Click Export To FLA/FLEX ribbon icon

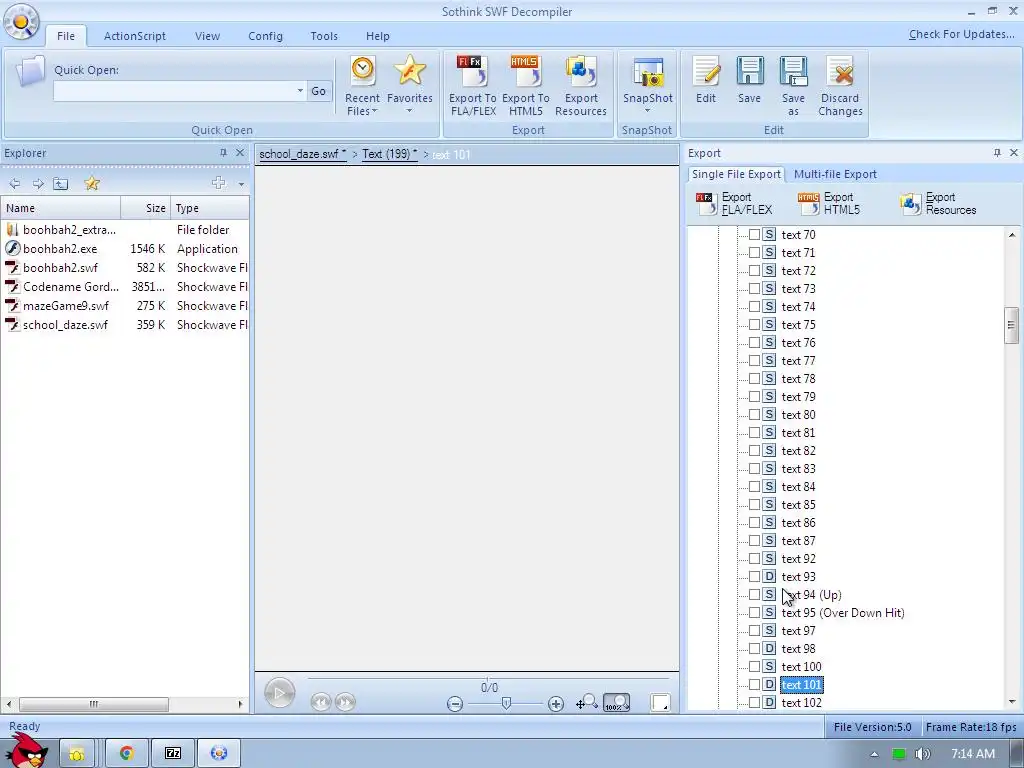click(x=472, y=86)
